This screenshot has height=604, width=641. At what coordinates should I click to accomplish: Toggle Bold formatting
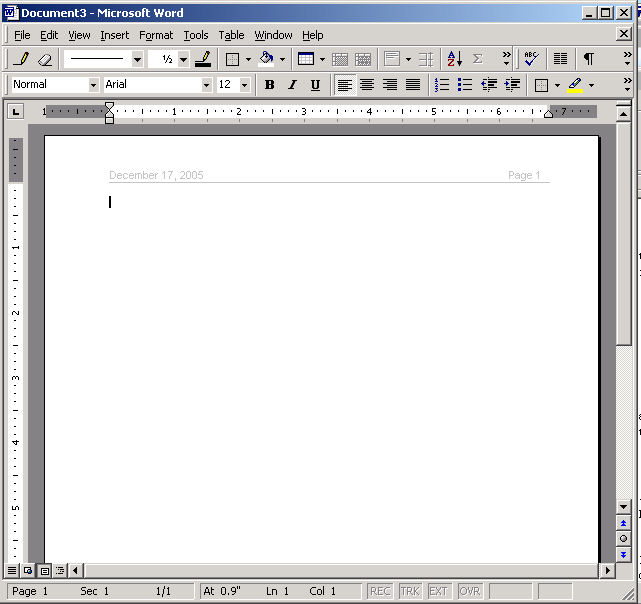click(x=269, y=85)
